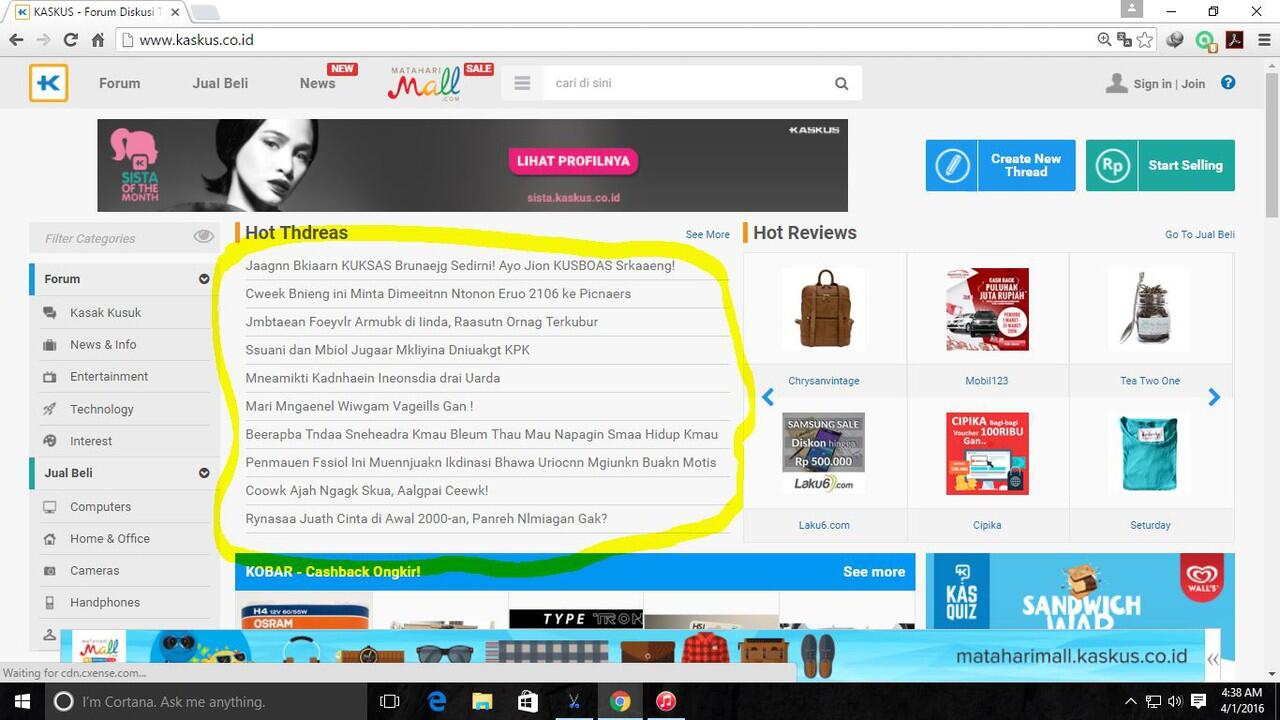Click the Handphones phone icon
This screenshot has height=720, width=1280.
(x=50, y=603)
